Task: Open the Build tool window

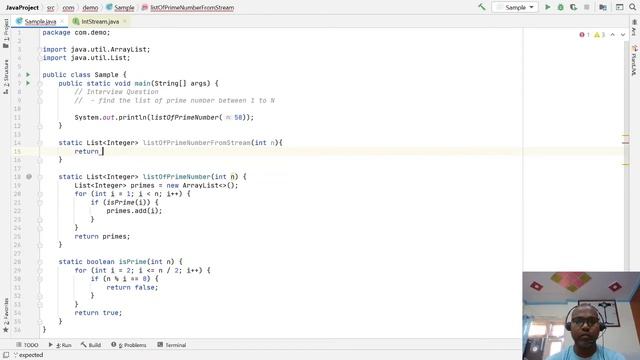Action: [x=91, y=345]
